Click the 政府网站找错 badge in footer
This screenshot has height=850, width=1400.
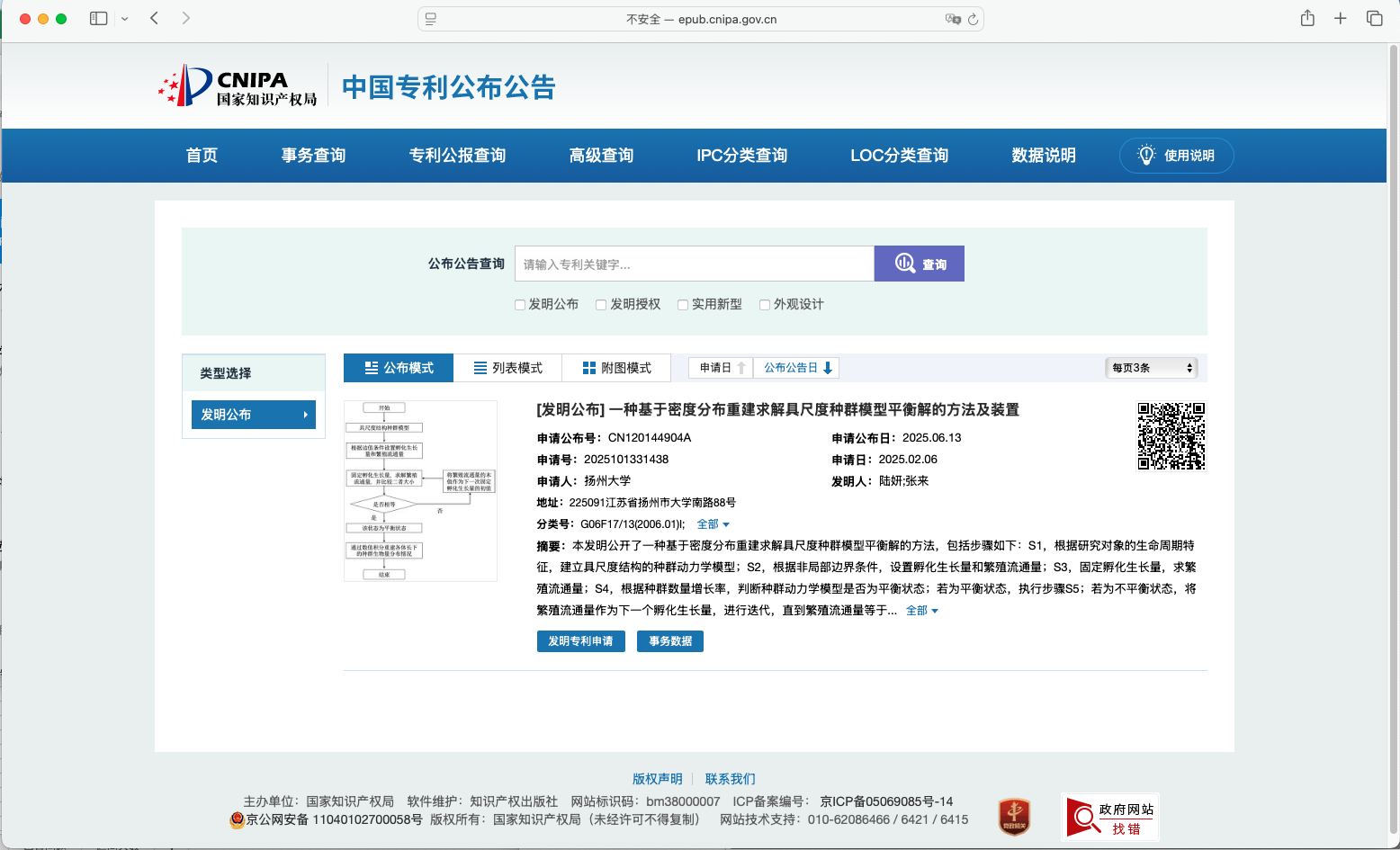coord(1109,817)
